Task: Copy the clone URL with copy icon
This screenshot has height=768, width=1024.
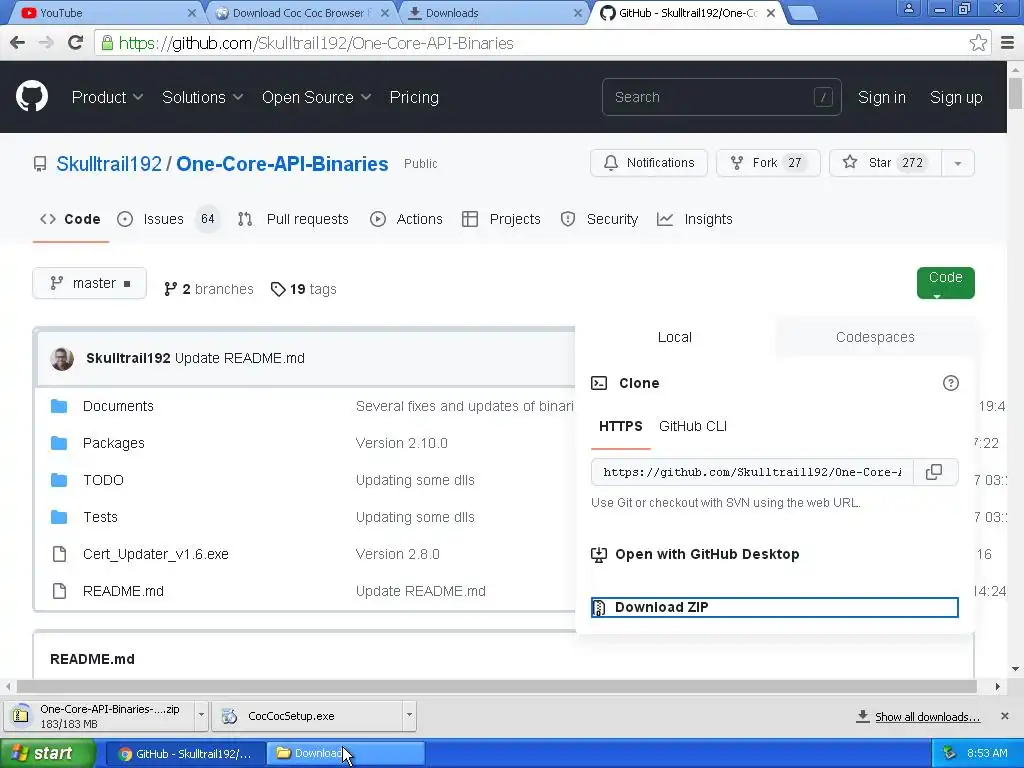Action: (x=934, y=472)
